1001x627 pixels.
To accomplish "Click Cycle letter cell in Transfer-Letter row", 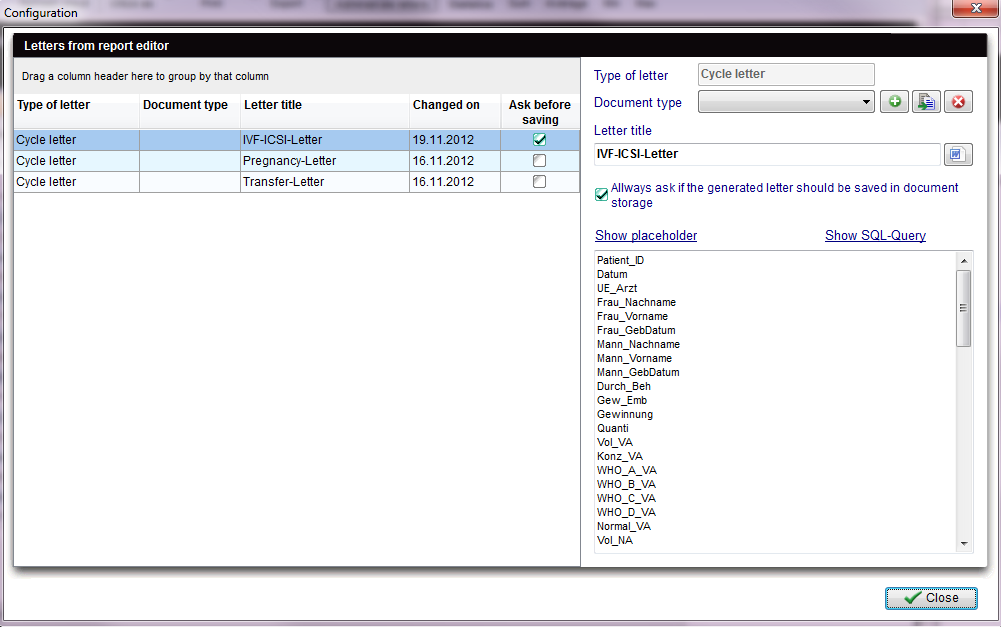I will click(77, 182).
